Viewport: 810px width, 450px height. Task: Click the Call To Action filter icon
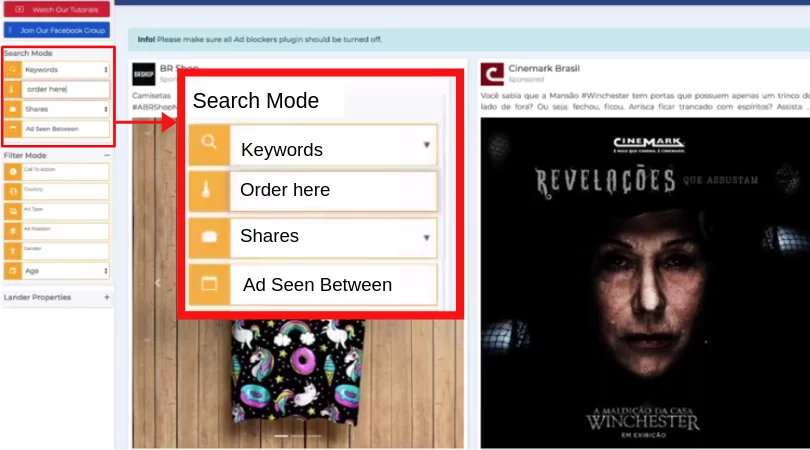[13, 172]
